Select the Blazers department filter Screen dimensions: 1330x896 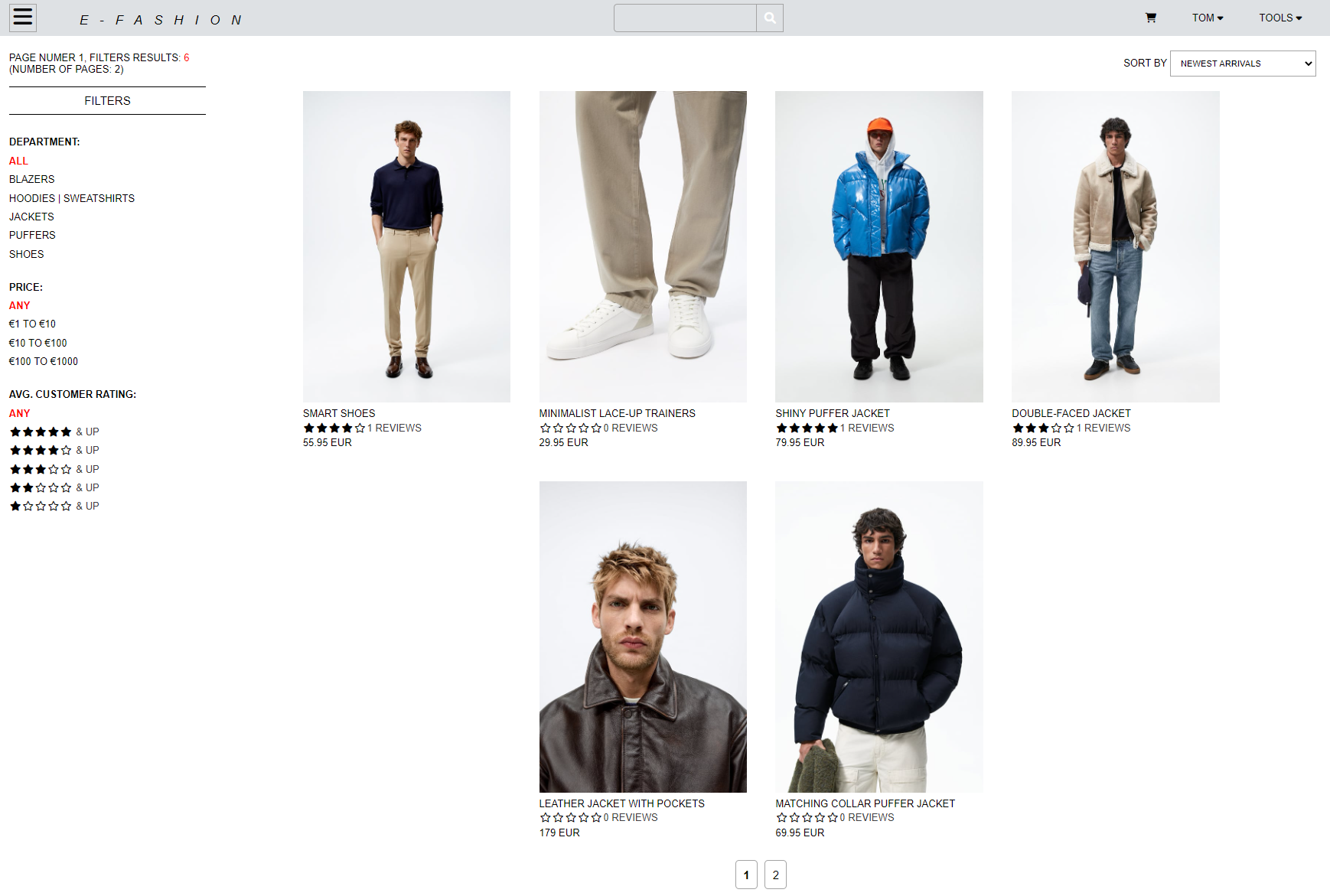tap(32, 179)
